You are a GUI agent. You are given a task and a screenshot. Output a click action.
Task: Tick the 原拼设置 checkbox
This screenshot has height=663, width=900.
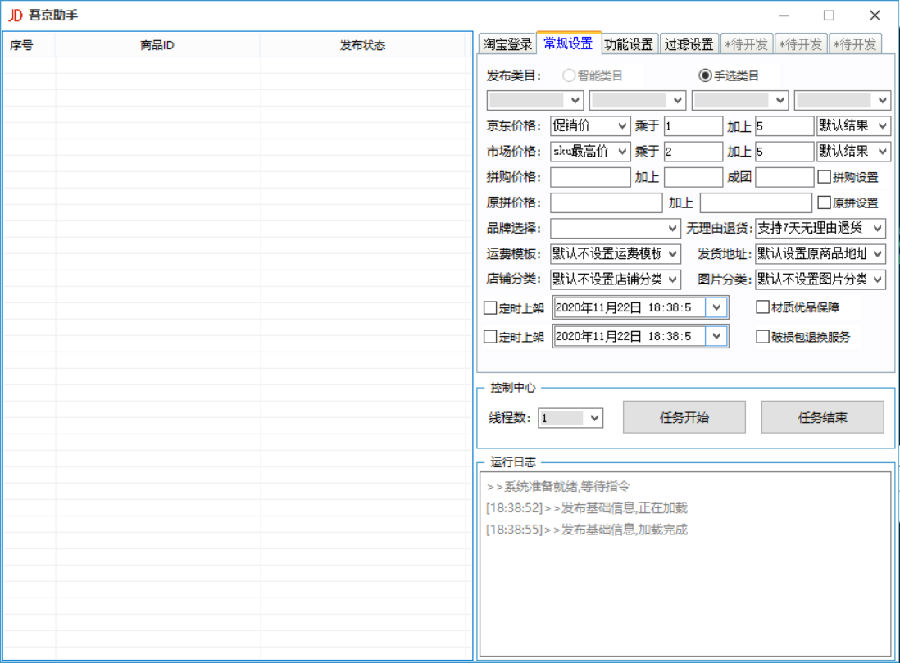824,203
